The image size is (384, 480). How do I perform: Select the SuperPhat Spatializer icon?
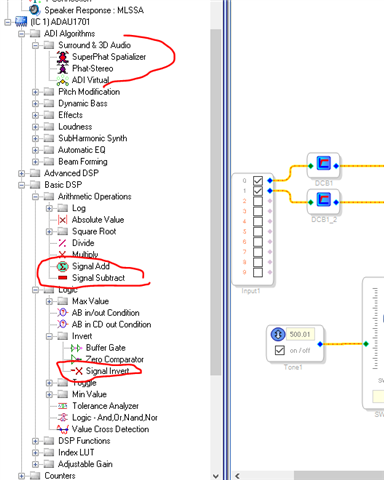[x=62, y=57]
